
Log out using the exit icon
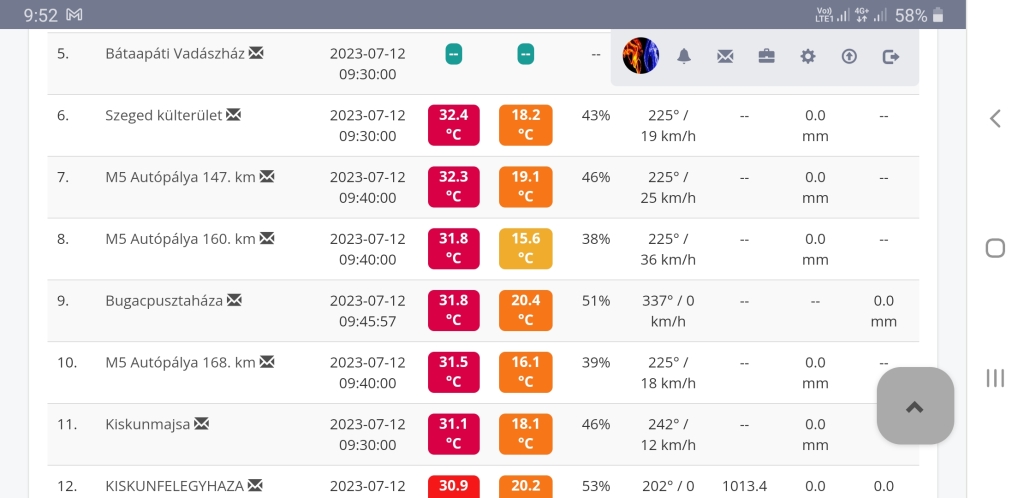tap(891, 57)
